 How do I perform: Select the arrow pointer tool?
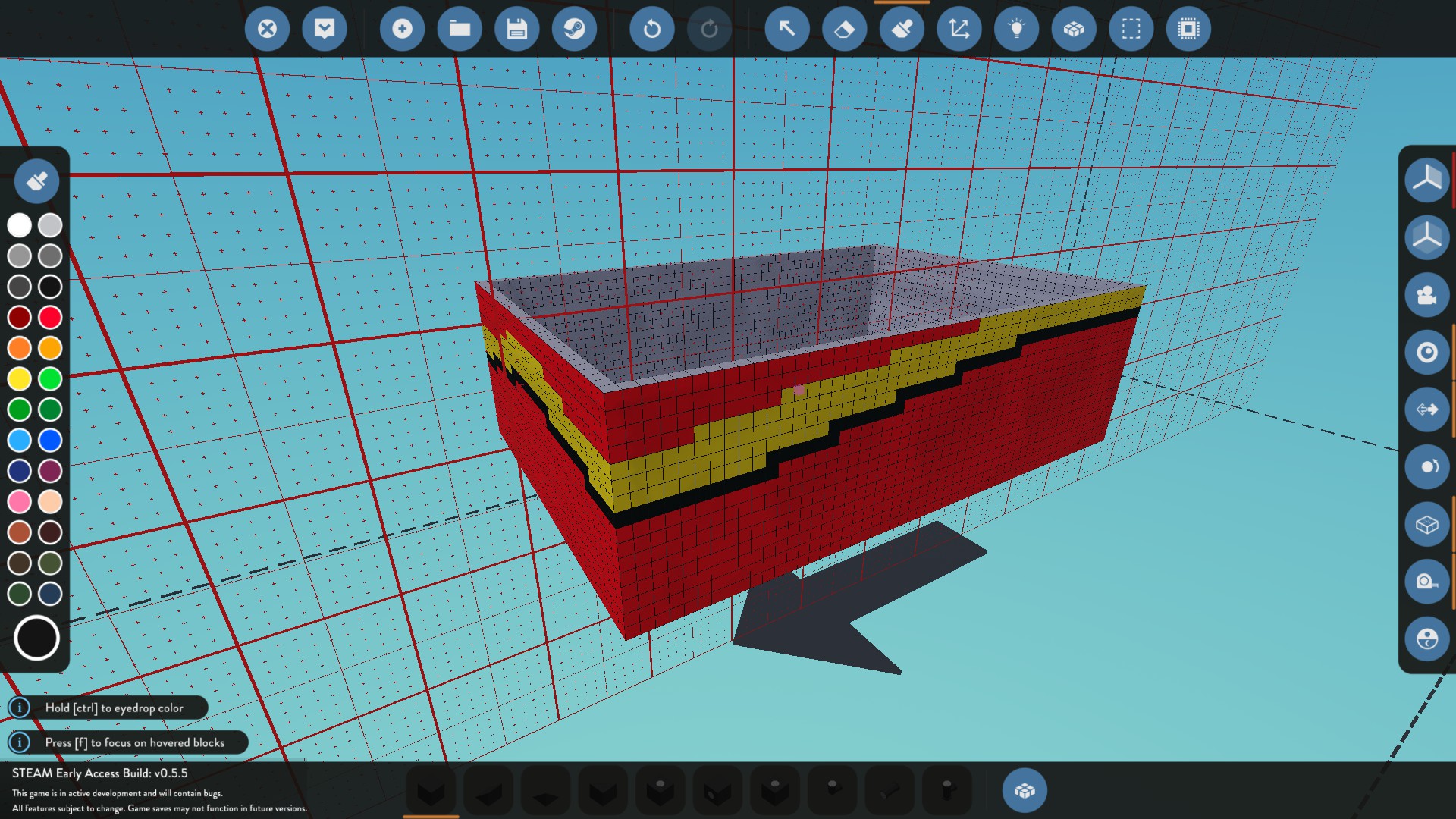pyautogui.click(x=787, y=30)
